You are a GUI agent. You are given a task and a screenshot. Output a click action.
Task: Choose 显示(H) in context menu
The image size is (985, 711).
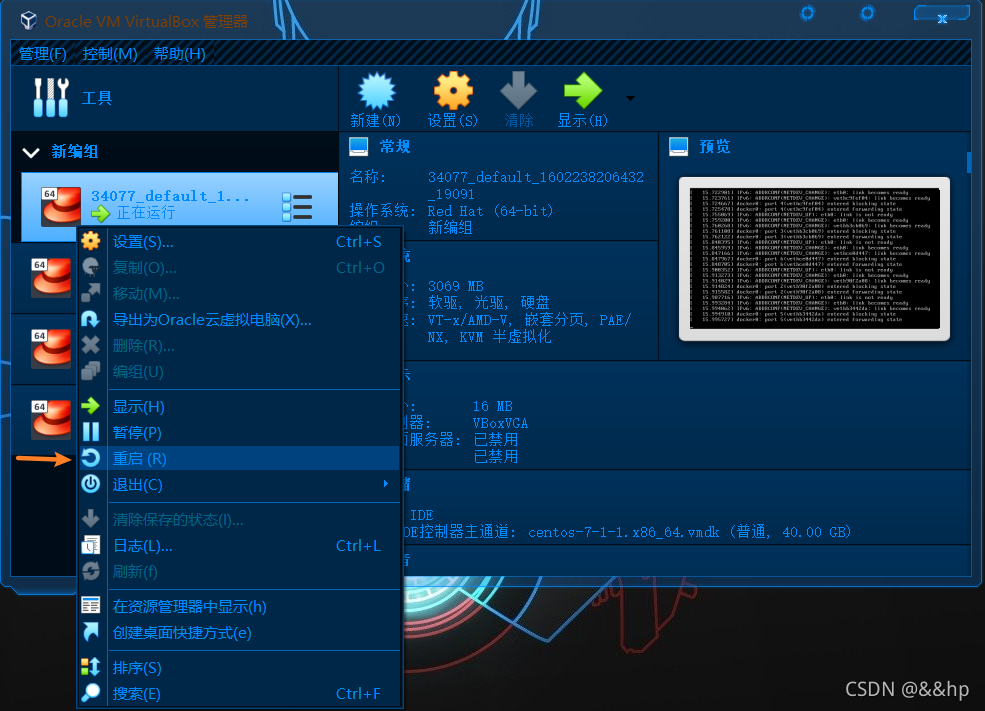click(239, 407)
